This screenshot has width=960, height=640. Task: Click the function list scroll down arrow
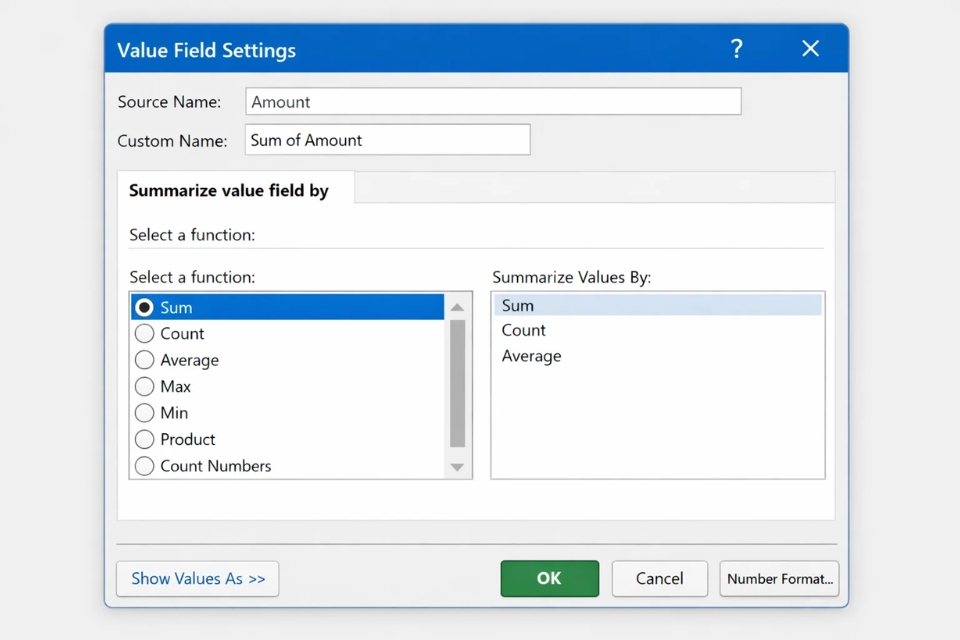[457, 467]
